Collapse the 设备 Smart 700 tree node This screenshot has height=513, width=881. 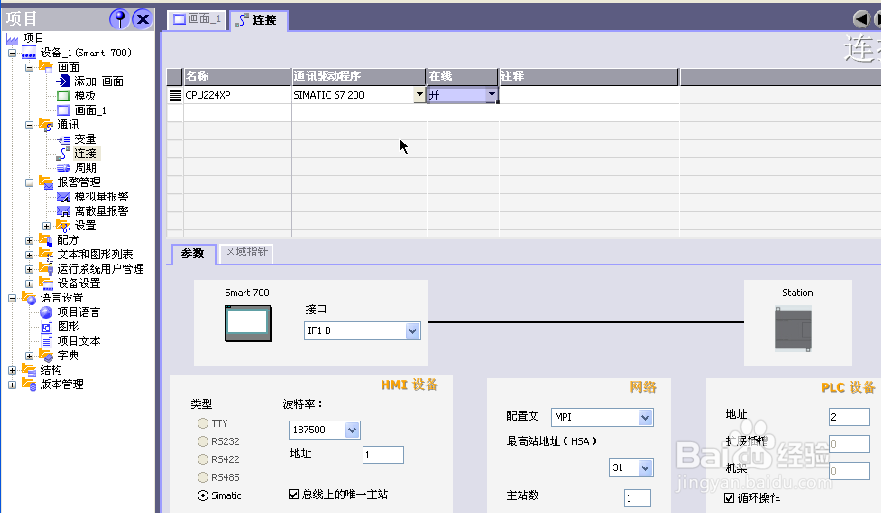tap(12, 53)
